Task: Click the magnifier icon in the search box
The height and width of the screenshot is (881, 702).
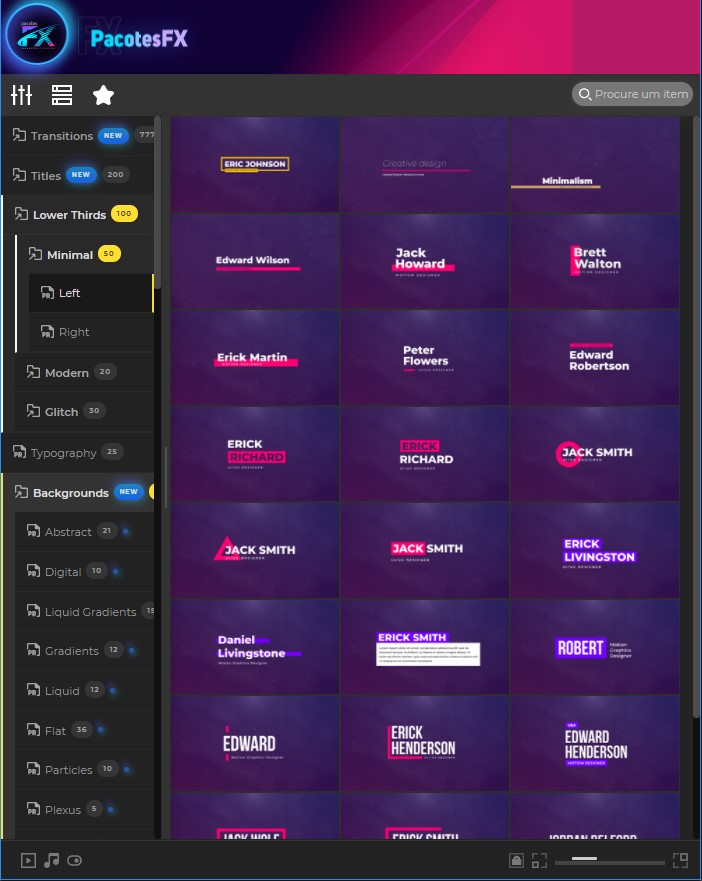Action: (584, 95)
